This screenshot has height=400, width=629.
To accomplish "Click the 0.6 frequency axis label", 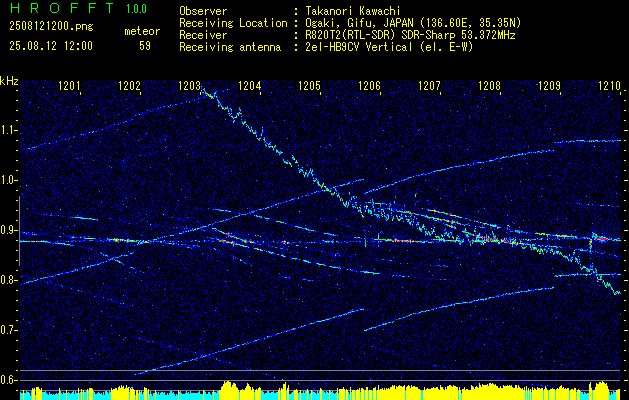I will 7,380.
